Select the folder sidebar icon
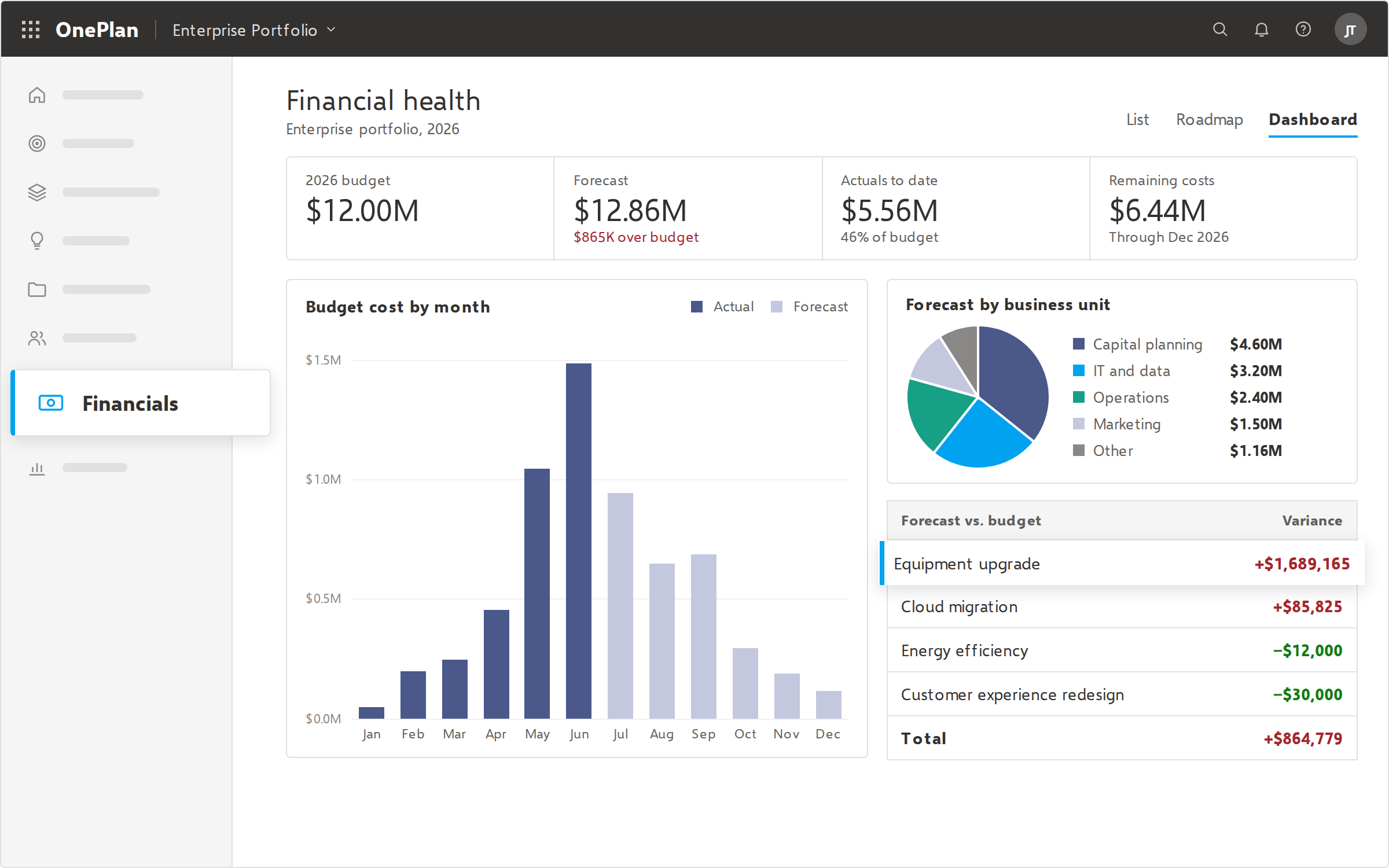Screen dimensions: 1389x868 click(x=37, y=289)
